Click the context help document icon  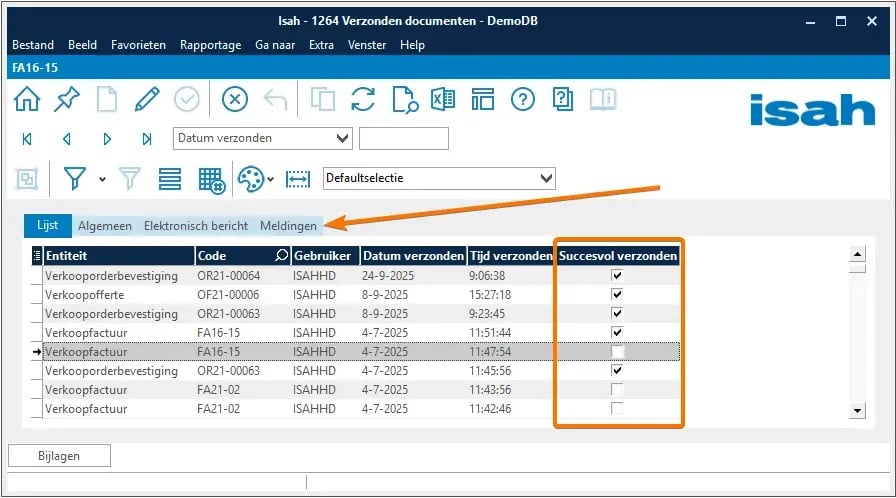[x=563, y=99]
